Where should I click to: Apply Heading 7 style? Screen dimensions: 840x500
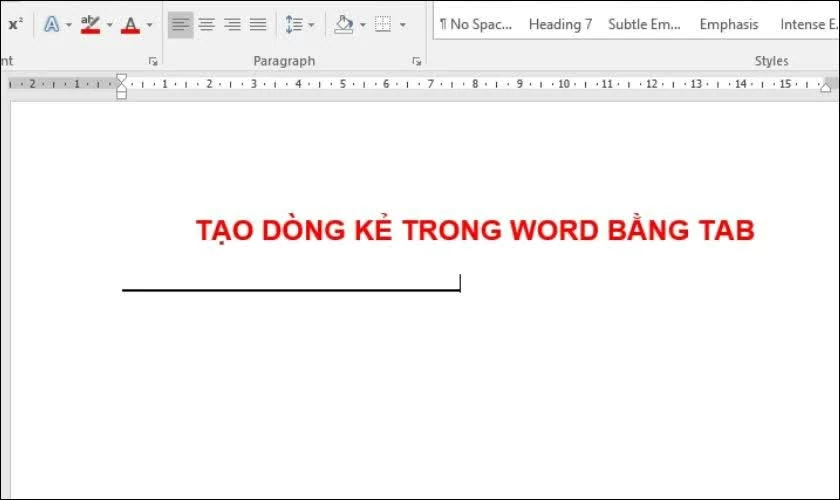(x=560, y=25)
